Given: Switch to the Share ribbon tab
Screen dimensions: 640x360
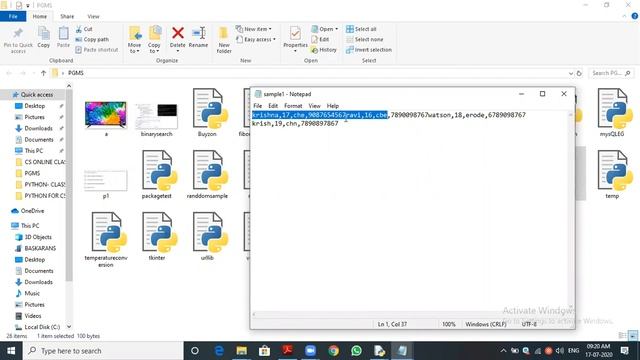Looking at the screenshot, I should pos(67,16).
